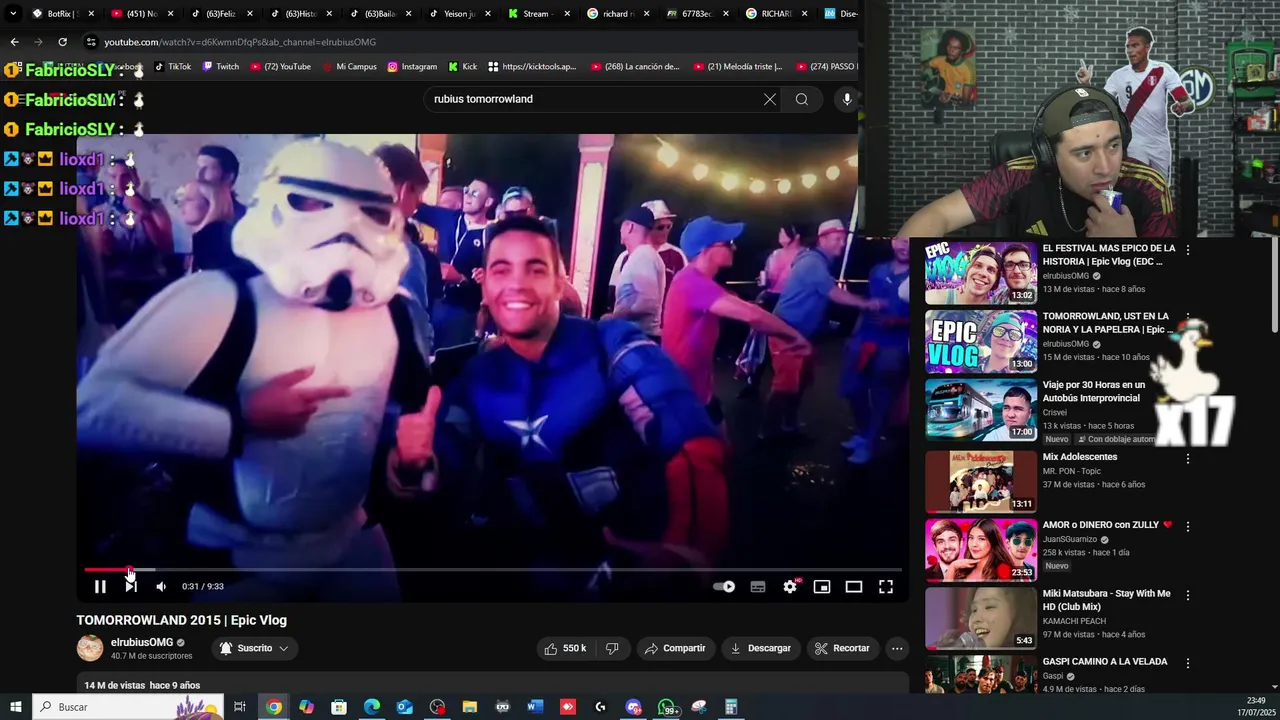Dislike the video
The width and height of the screenshot is (1280, 720).
click(612, 648)
